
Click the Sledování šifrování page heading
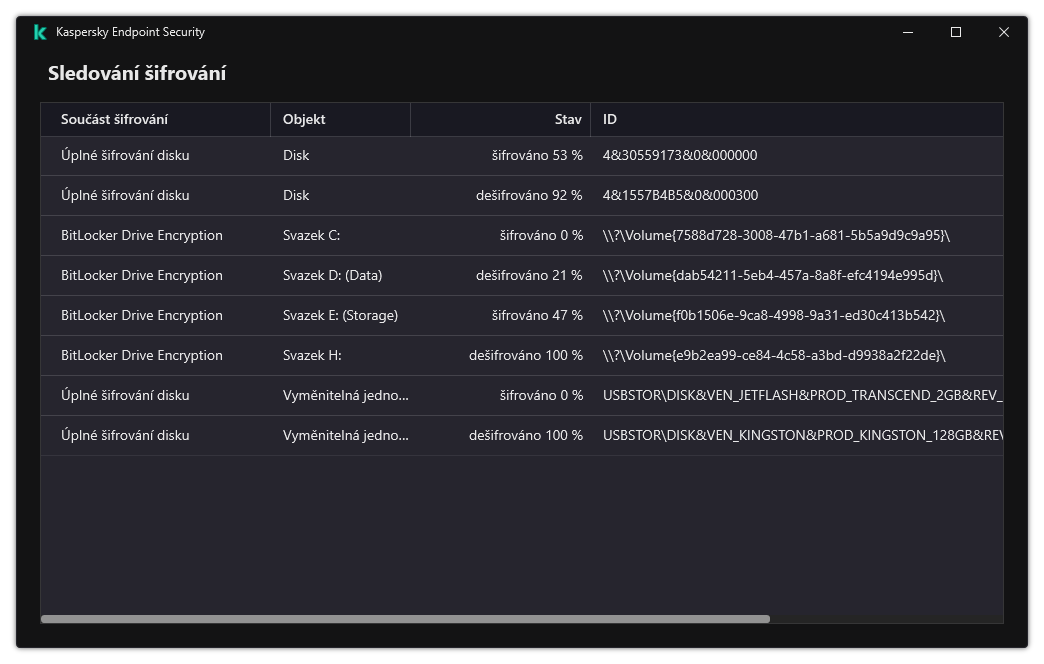click(x=137, y=73)
